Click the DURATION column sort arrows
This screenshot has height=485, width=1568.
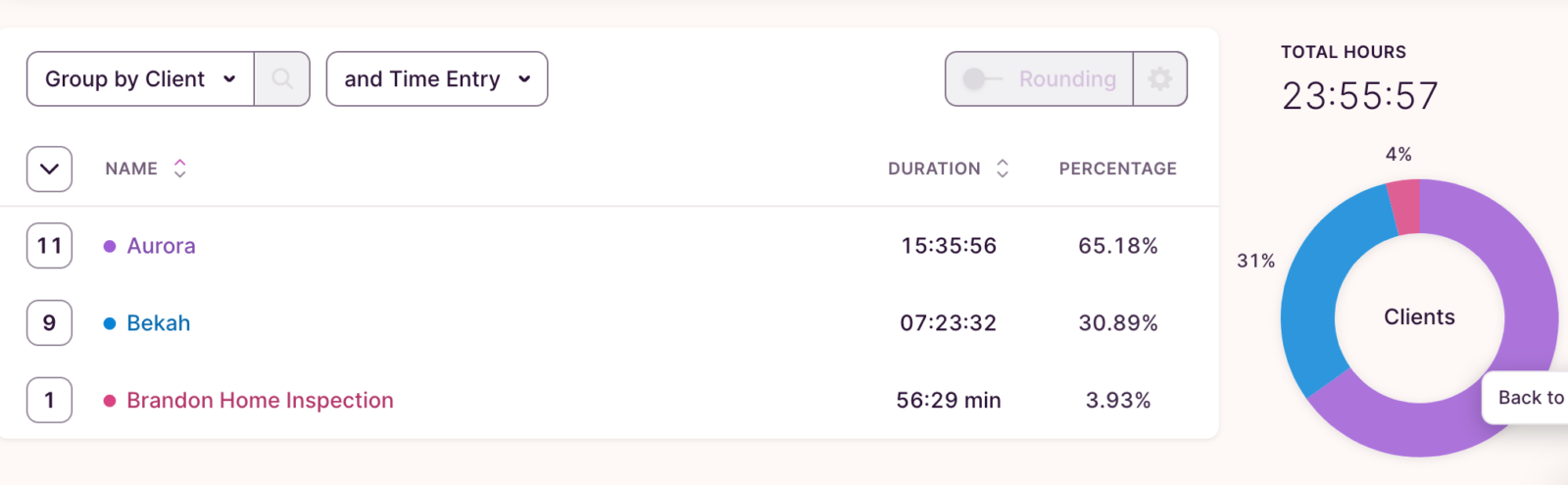1002,169
